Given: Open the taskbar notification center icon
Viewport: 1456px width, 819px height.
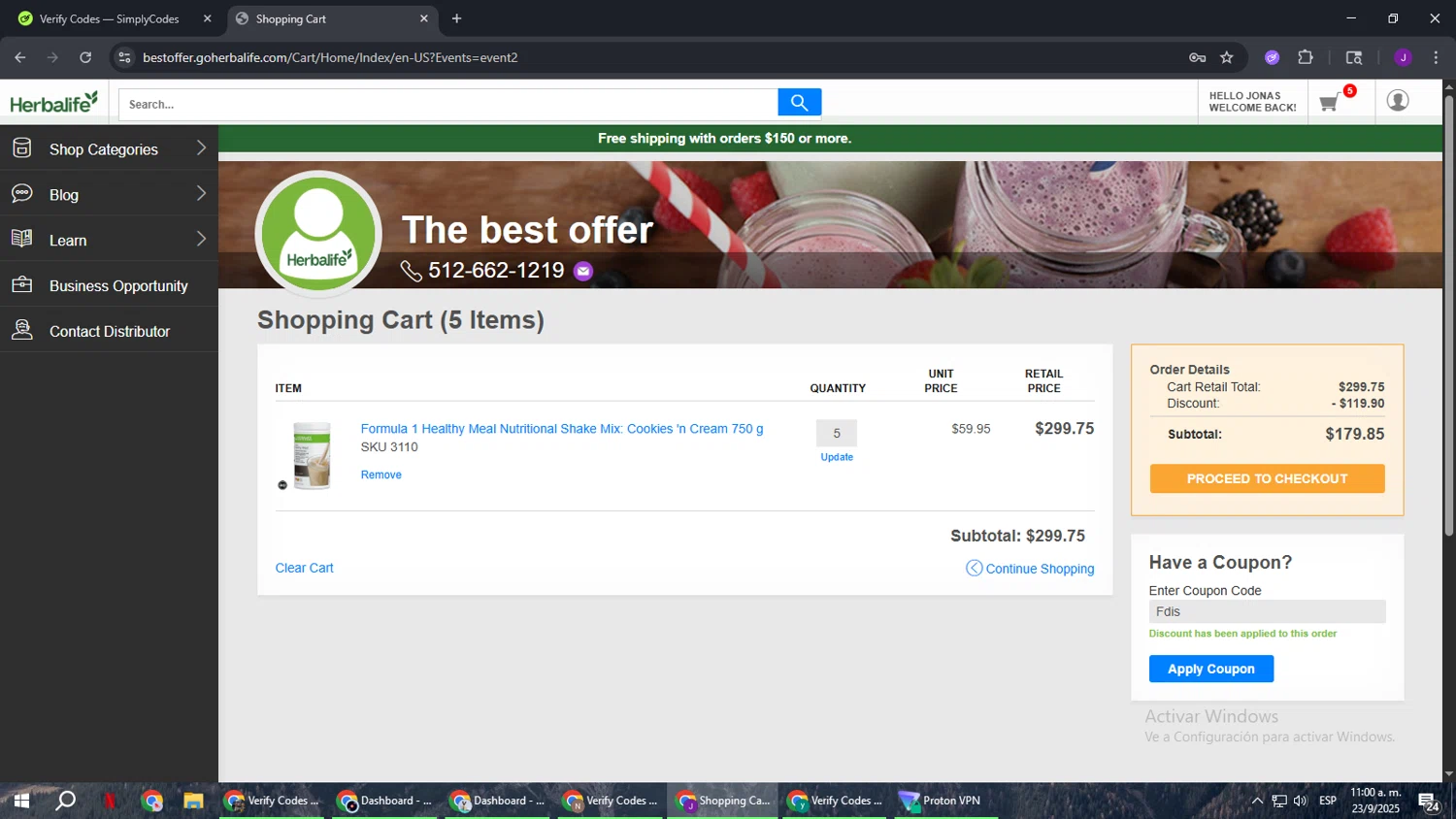Looking at the screenshot, I should coord(1429,802).
